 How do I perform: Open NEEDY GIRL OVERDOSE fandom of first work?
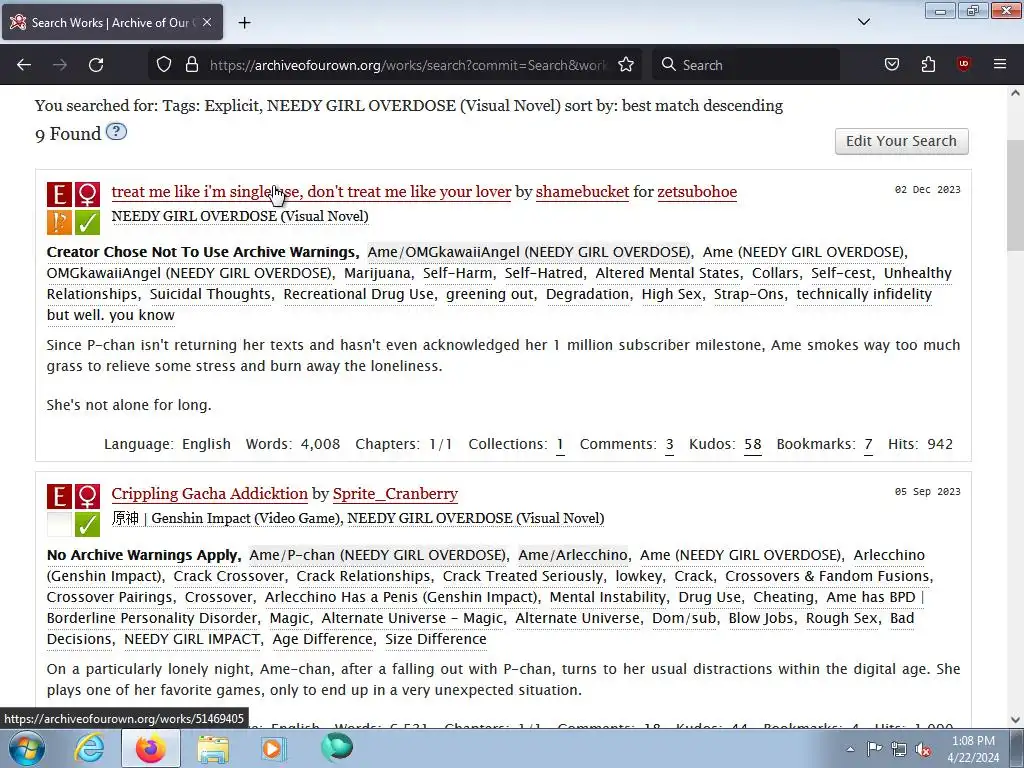(x=240, y=216)
